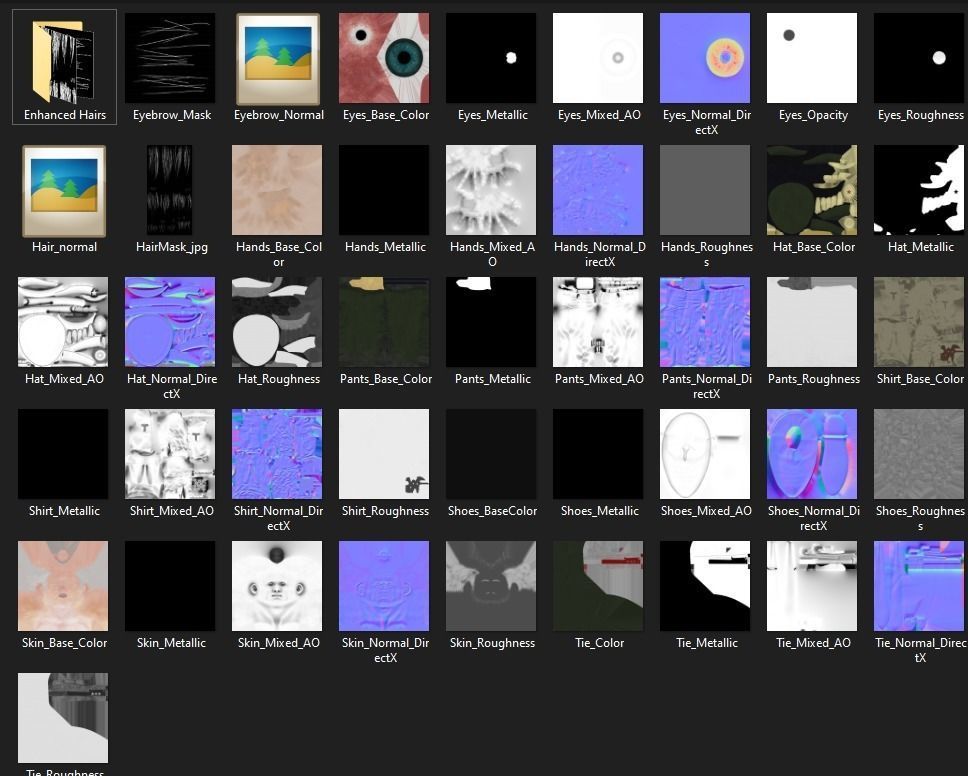Choose the Hat_Roughness texture
This screenshot has width=968, height=776.
pyautogui.click(x=277, y=322)
